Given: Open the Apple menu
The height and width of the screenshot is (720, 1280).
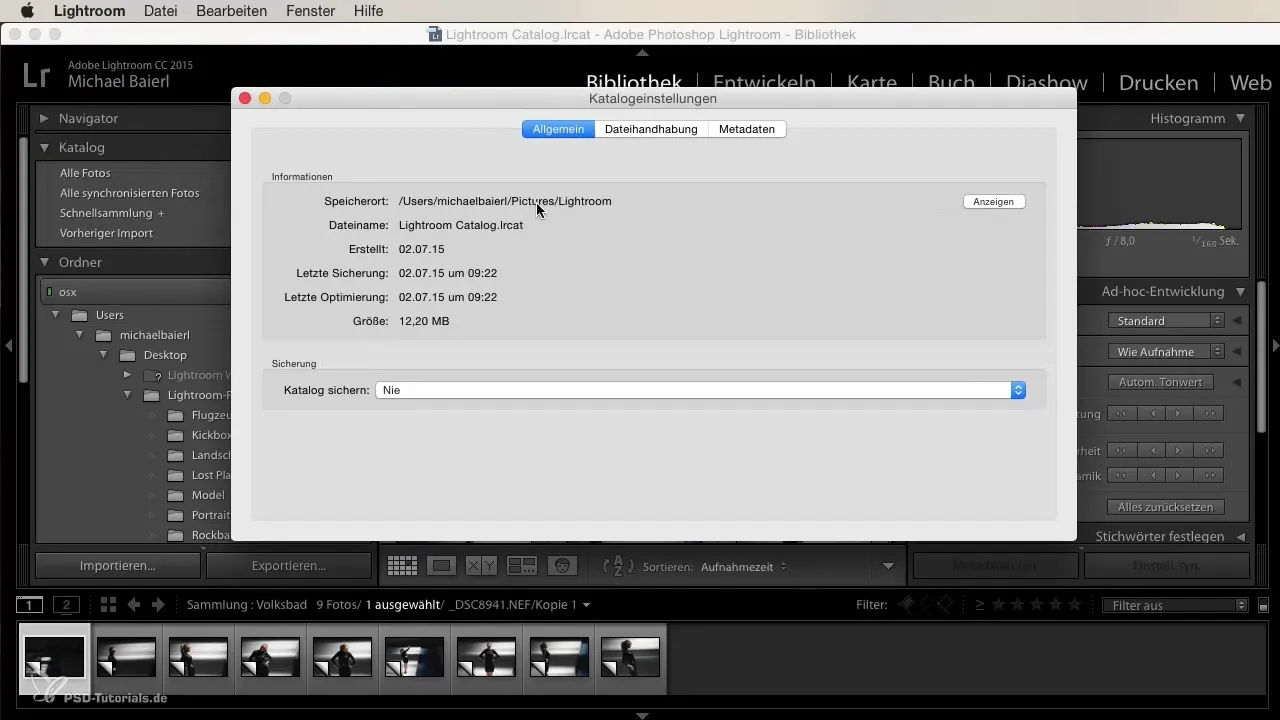Looking at the screenshot, I should tap(27, 11).
